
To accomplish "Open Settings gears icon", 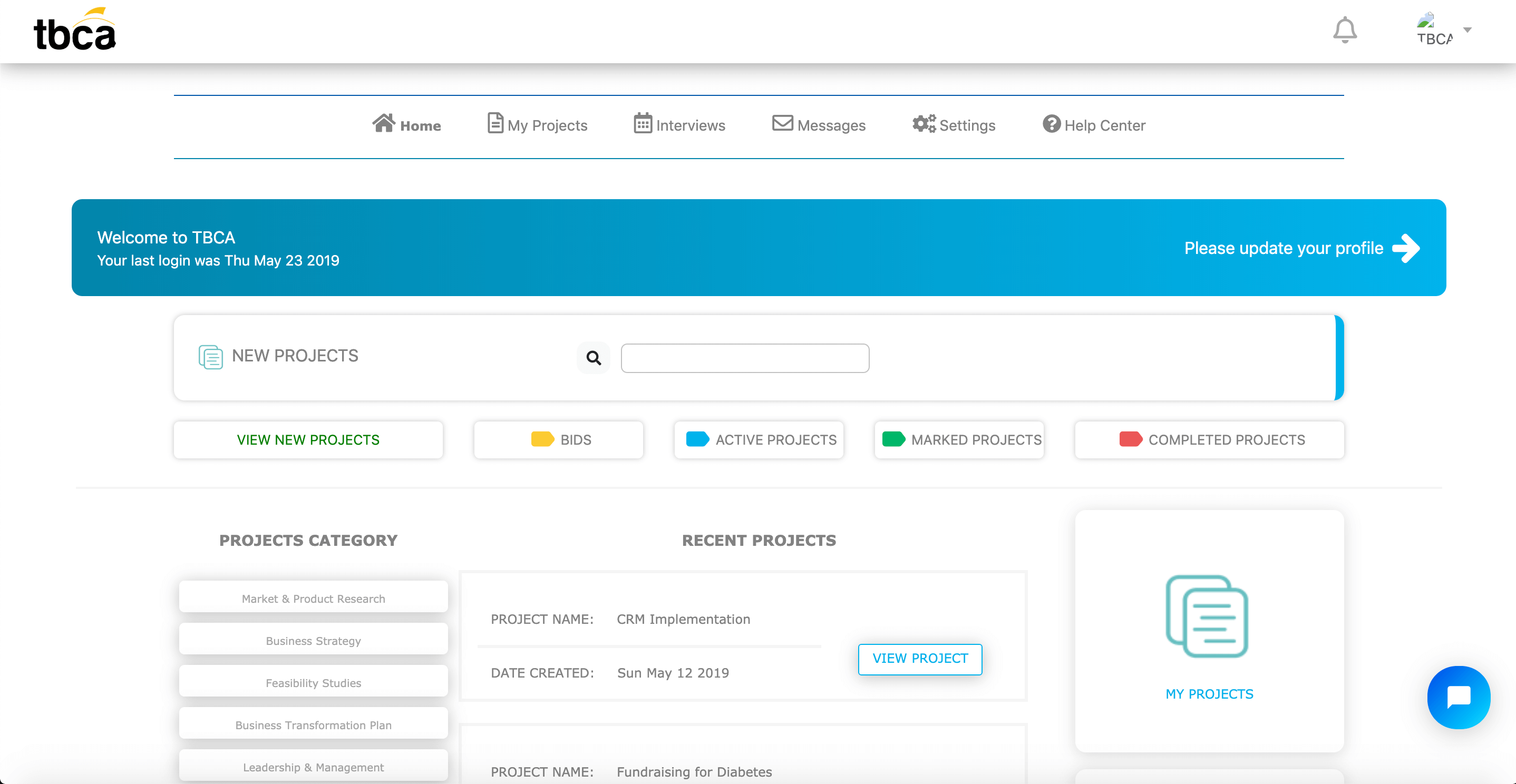I will (924, 123).
